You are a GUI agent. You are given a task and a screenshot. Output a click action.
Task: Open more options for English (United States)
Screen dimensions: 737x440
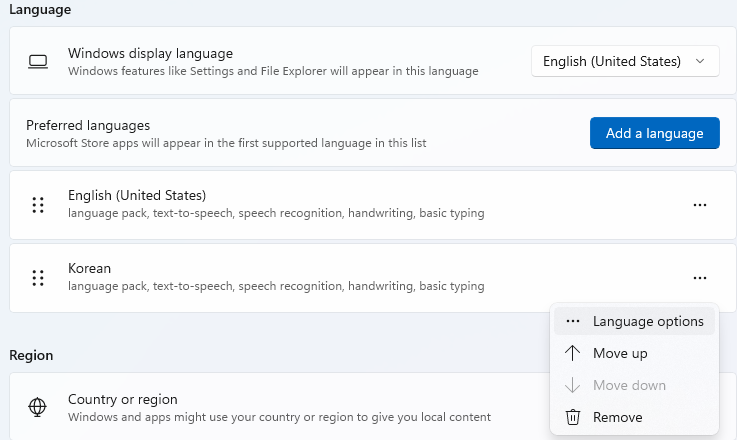(x=700, y=205)
